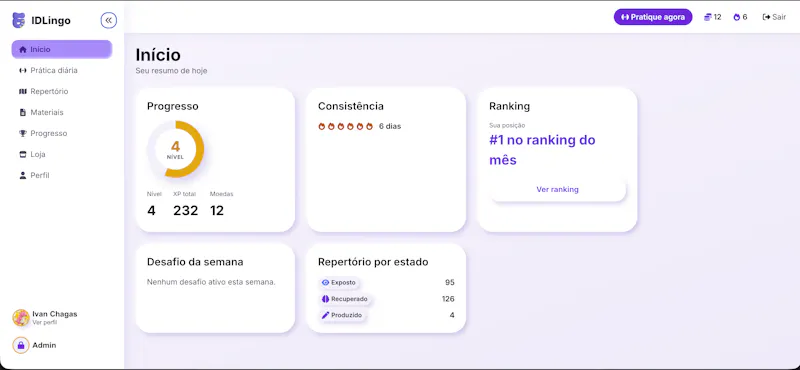Click the dumbbell icon beside Prática diária
Screen dimensions: 800x370
pos(22,70)
